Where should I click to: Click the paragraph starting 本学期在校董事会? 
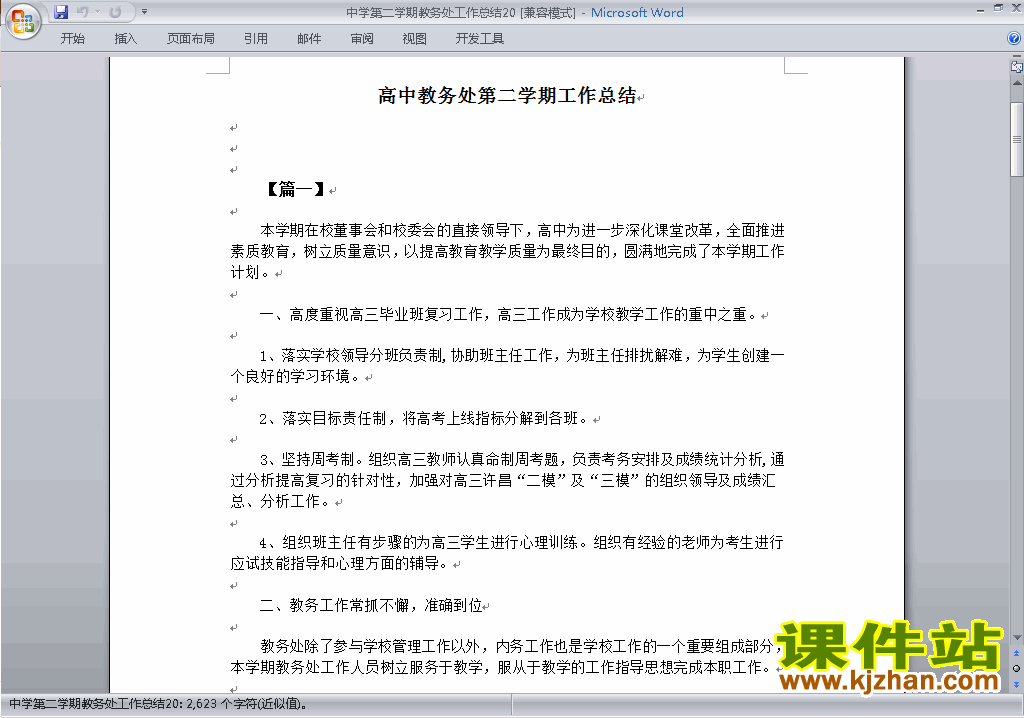pyautogui.click(x=507, y=251)
